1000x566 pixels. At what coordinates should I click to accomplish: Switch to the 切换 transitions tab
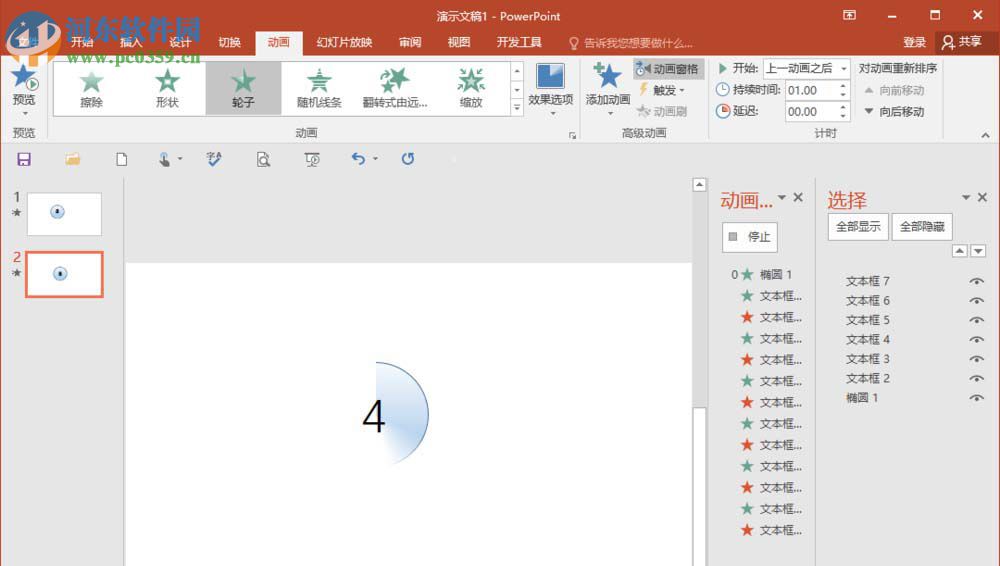coord(230,42)
